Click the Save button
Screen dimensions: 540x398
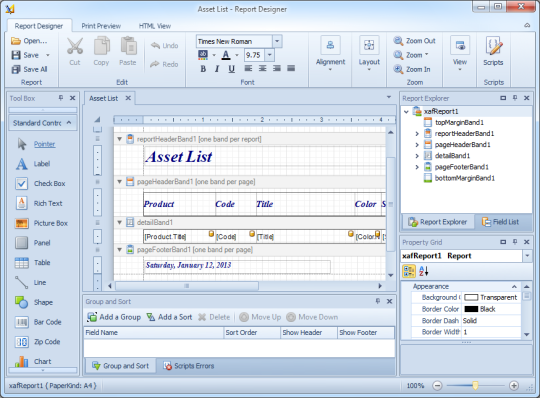point(26,55)
